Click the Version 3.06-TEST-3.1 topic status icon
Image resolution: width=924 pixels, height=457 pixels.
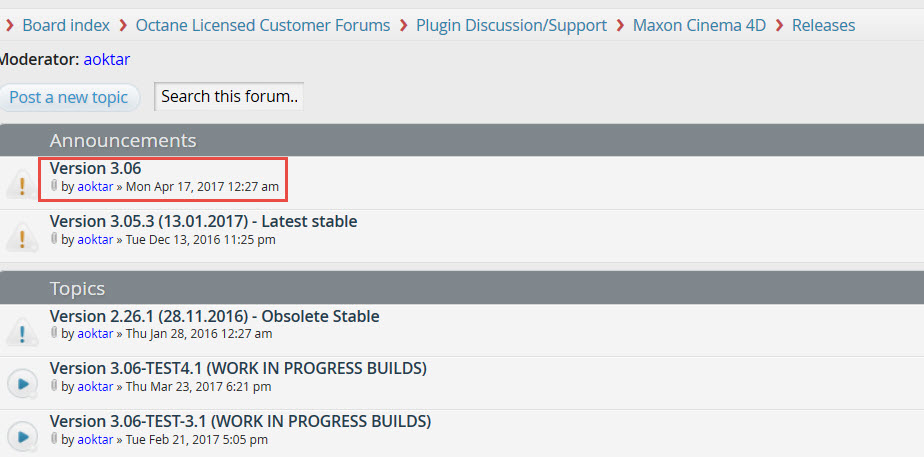pos(22,436)
